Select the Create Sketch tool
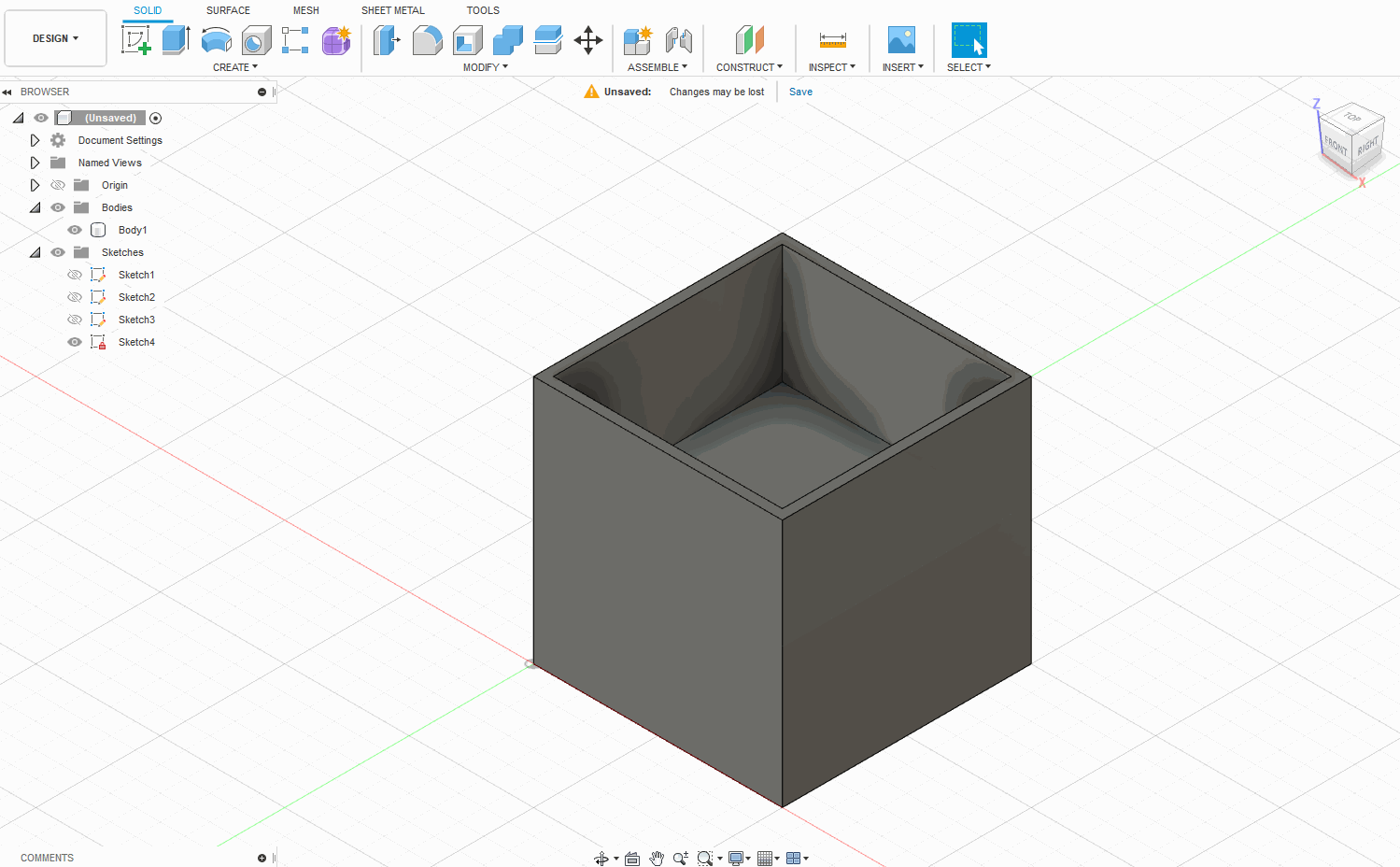This screenshot has width=1400, height=867. click(x=136, y=39)
